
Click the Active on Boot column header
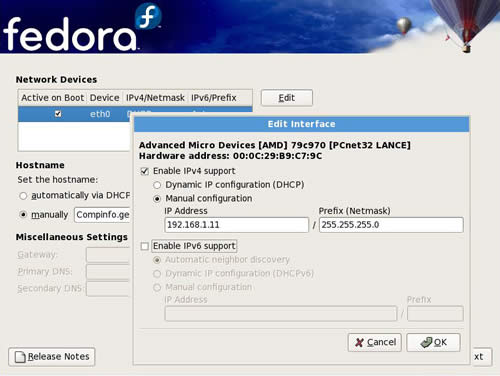point(53,98)
